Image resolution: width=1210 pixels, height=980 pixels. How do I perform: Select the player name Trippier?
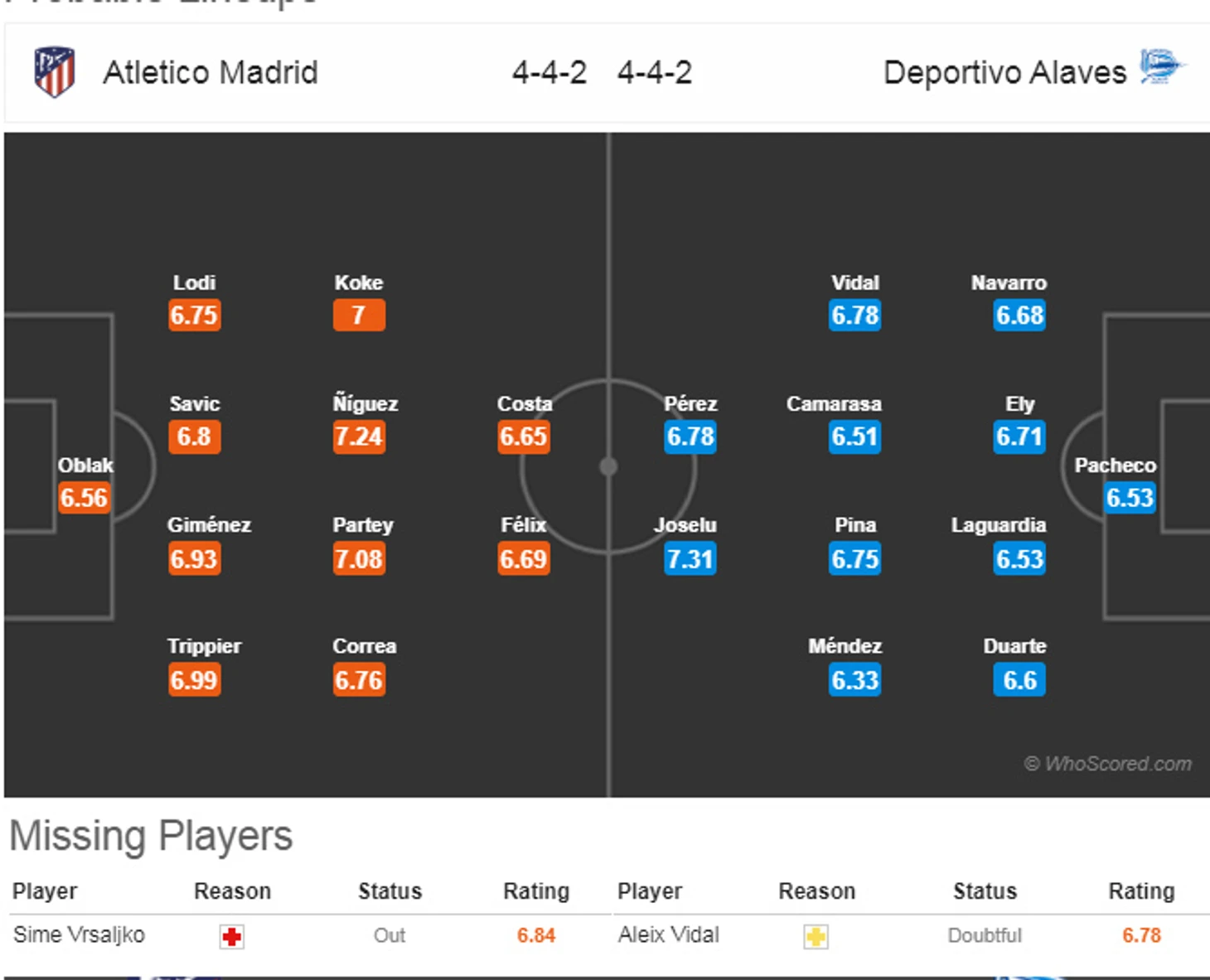point(204,646)
